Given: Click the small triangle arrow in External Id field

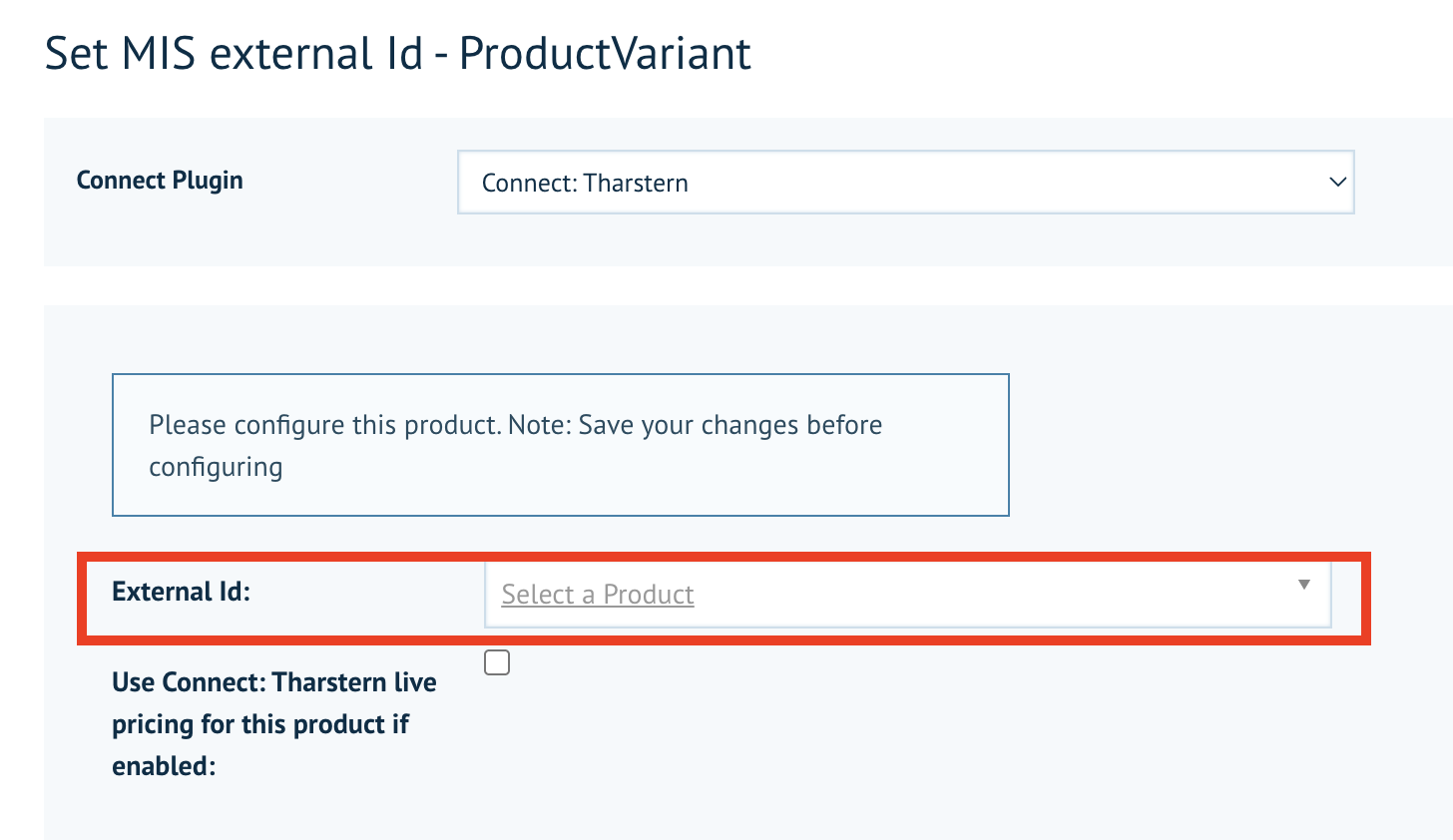Looking at the screenshot, I should [1303, 585].
